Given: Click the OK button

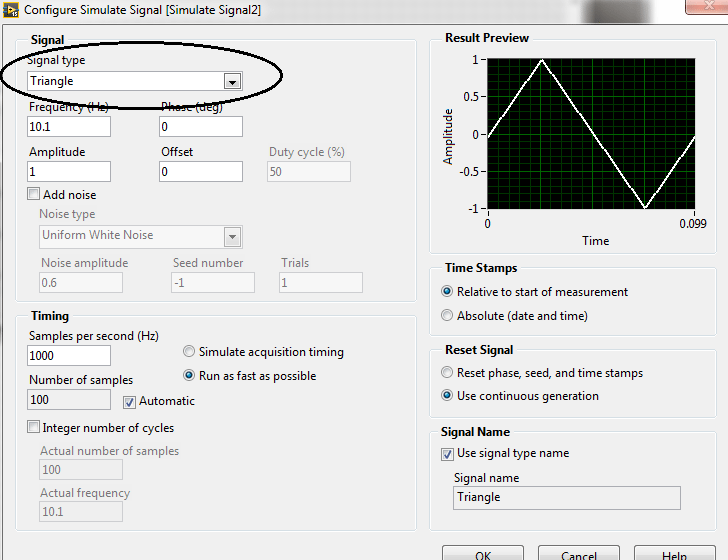Looking at the screenshot, I should click(483, 553).
